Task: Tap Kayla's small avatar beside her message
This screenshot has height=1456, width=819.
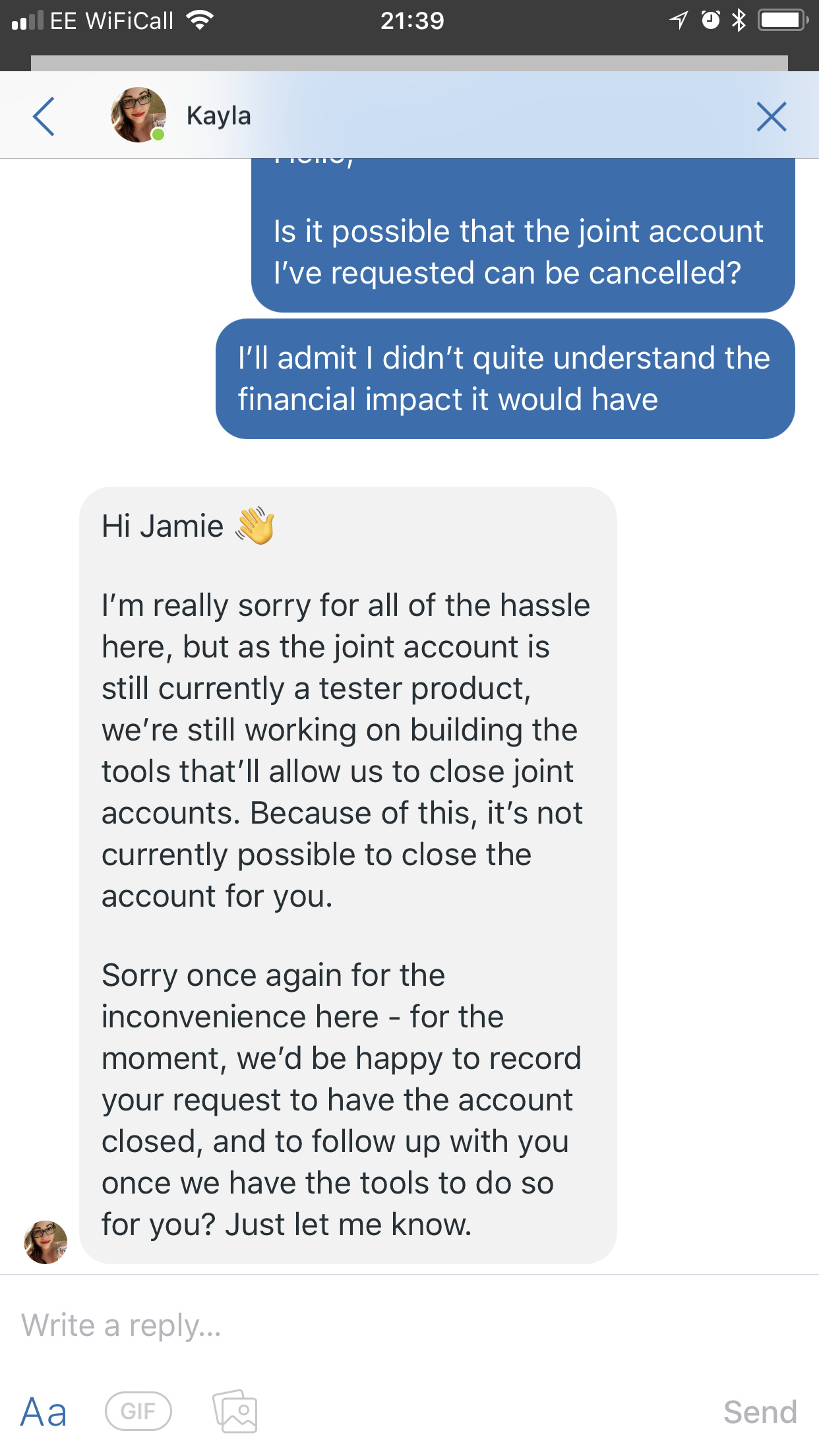Action: [x=45, y=1242]
